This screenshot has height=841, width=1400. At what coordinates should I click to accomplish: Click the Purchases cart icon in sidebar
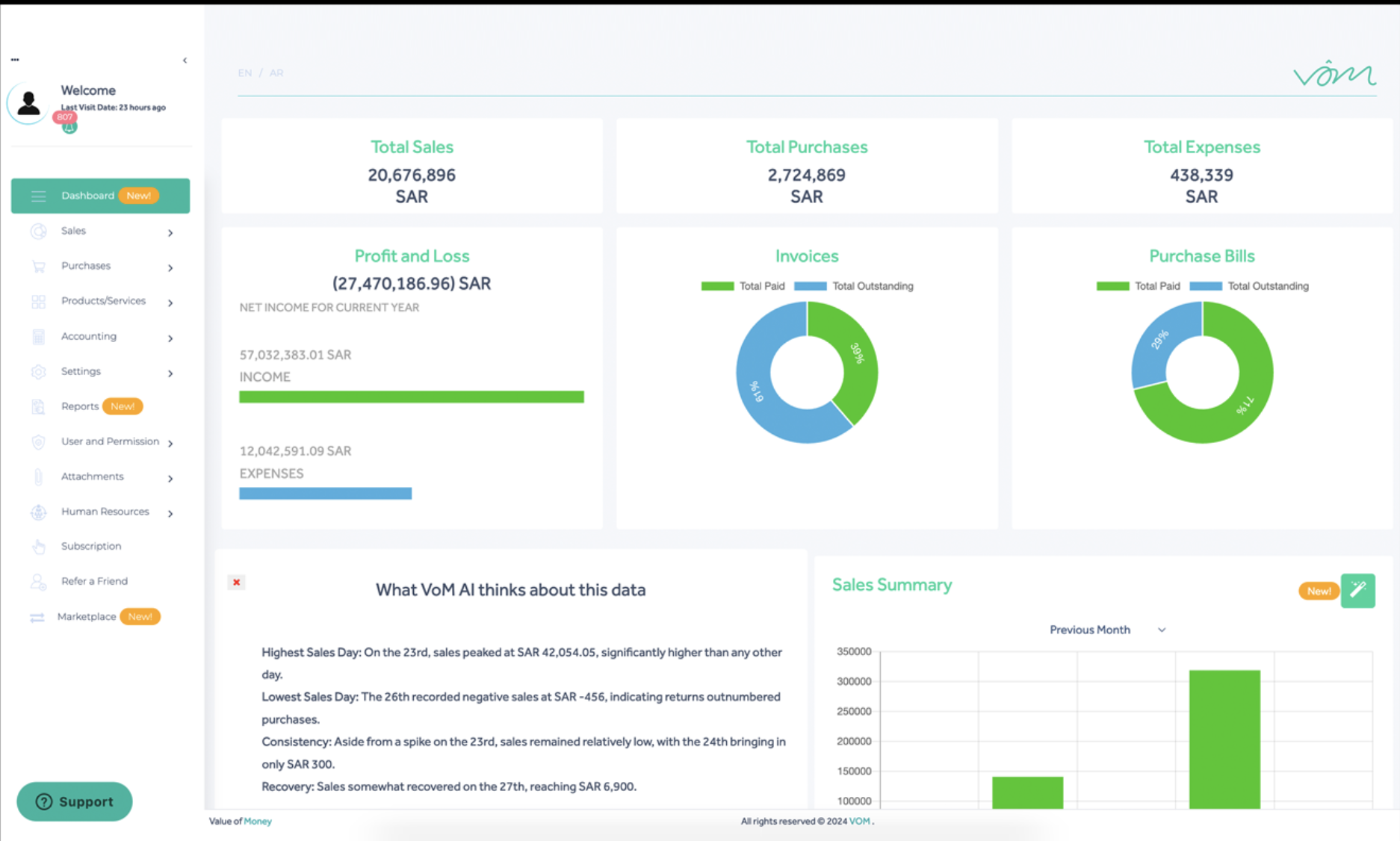click(38, 267)
